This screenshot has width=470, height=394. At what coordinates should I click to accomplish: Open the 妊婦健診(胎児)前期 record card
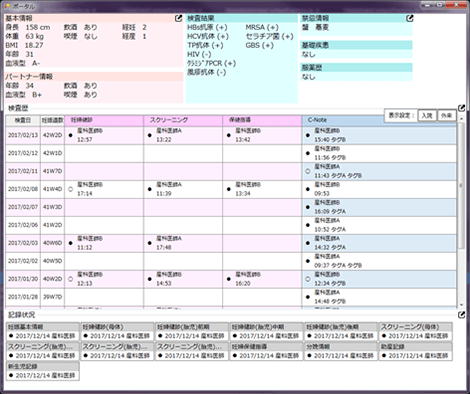tap(192, 332)
